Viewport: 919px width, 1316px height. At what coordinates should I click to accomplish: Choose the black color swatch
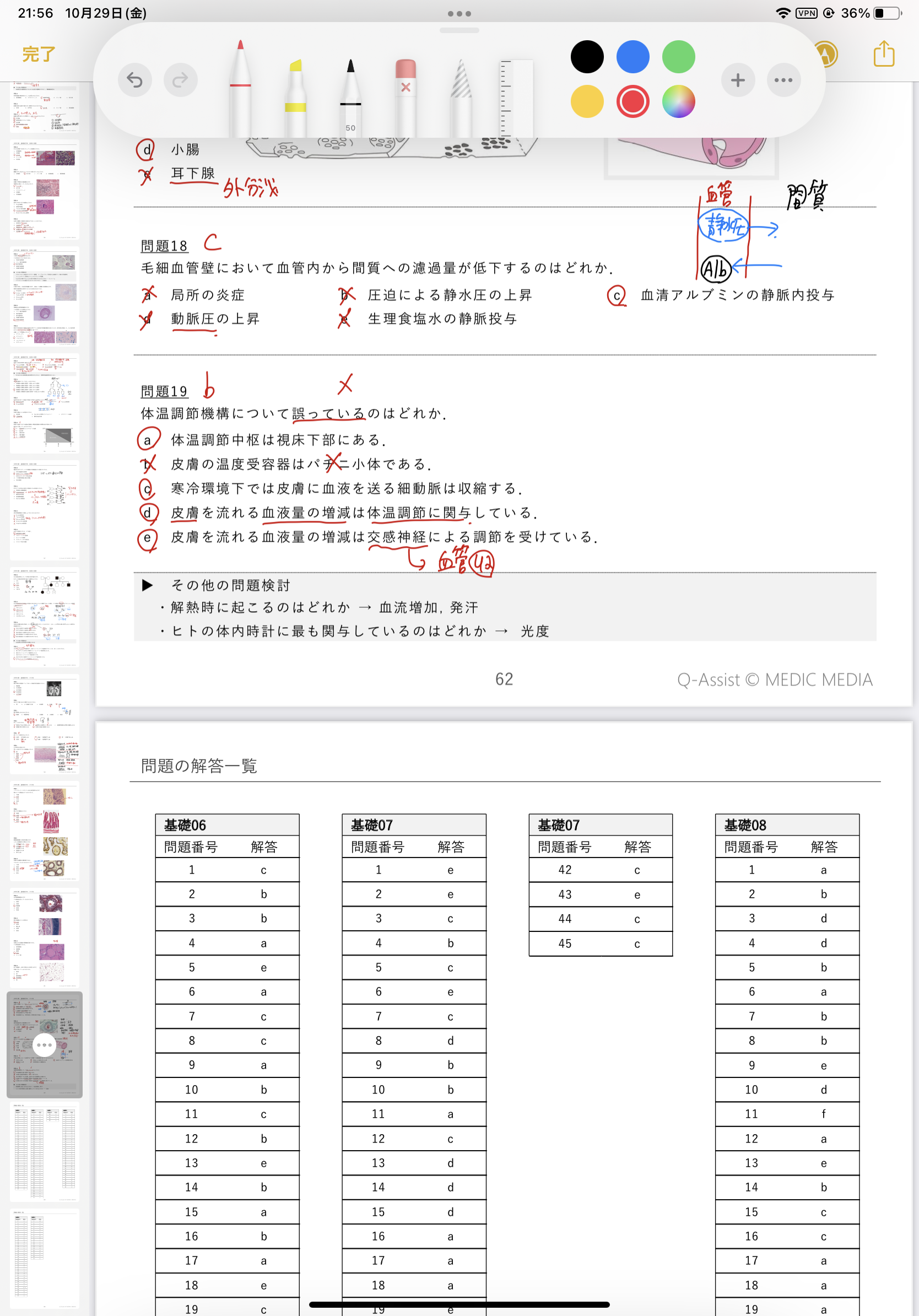[x=587, y=57]
